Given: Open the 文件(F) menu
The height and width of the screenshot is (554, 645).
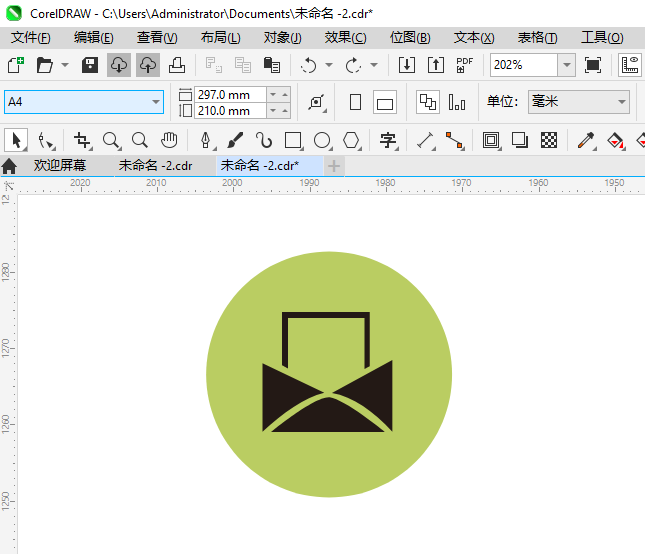Looking at the screenshot, I should 31,38.
